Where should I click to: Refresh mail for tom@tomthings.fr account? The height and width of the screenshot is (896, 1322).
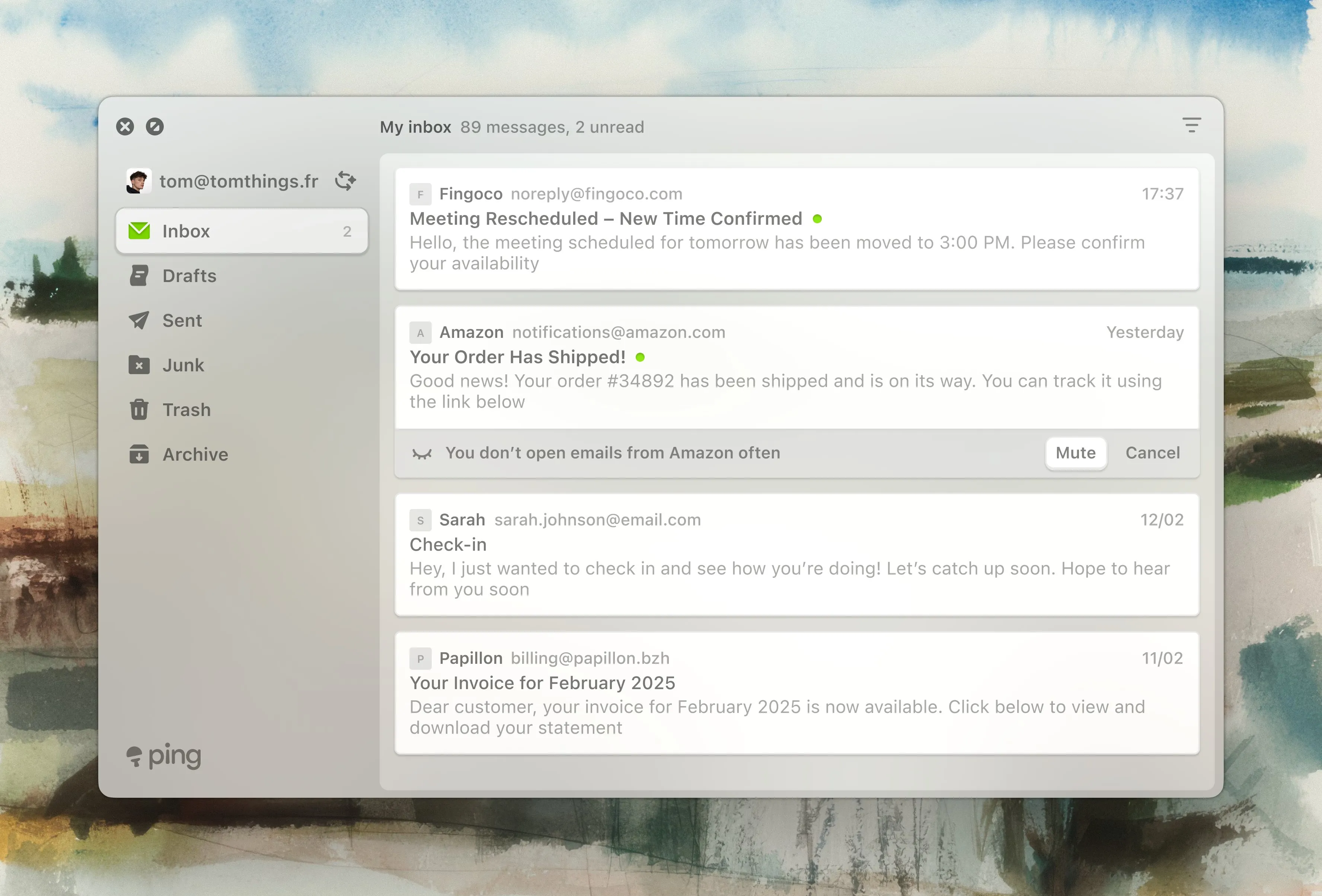345,181
